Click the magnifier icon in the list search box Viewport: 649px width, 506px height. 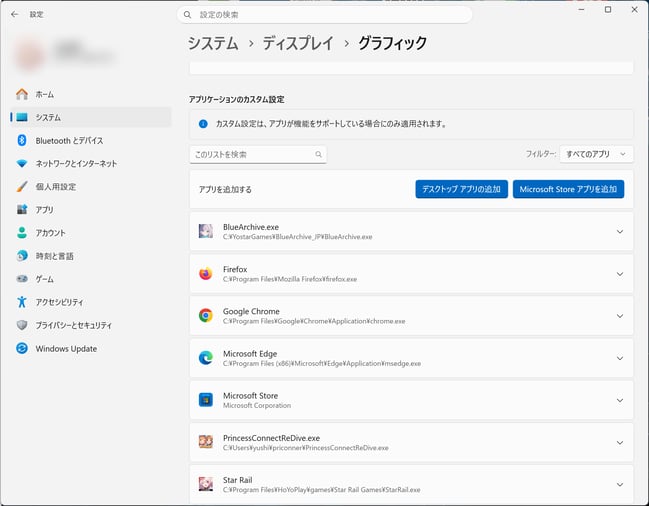(x=318, y=154)
